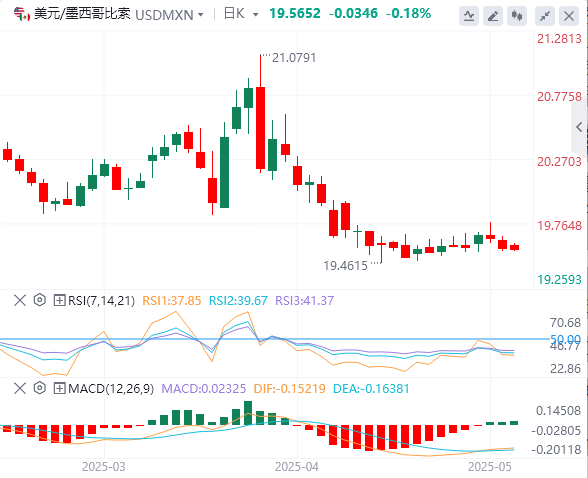Screen dimensions: 588x478
Task: Click the 21.2813 price axis label
Action: pyautogui.click(x=559, y=39)
